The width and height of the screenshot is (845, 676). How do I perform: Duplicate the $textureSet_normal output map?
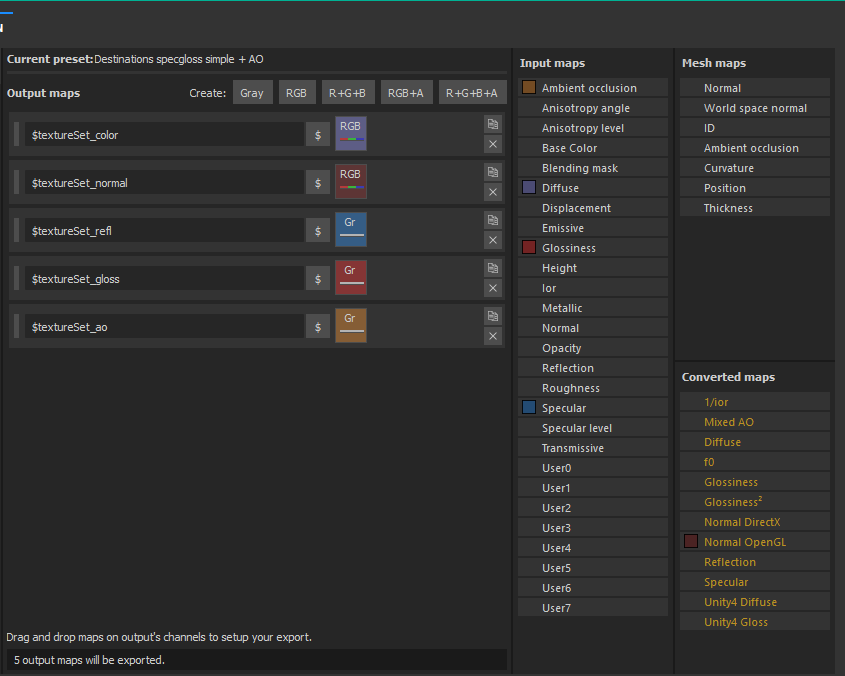[493, 173]
